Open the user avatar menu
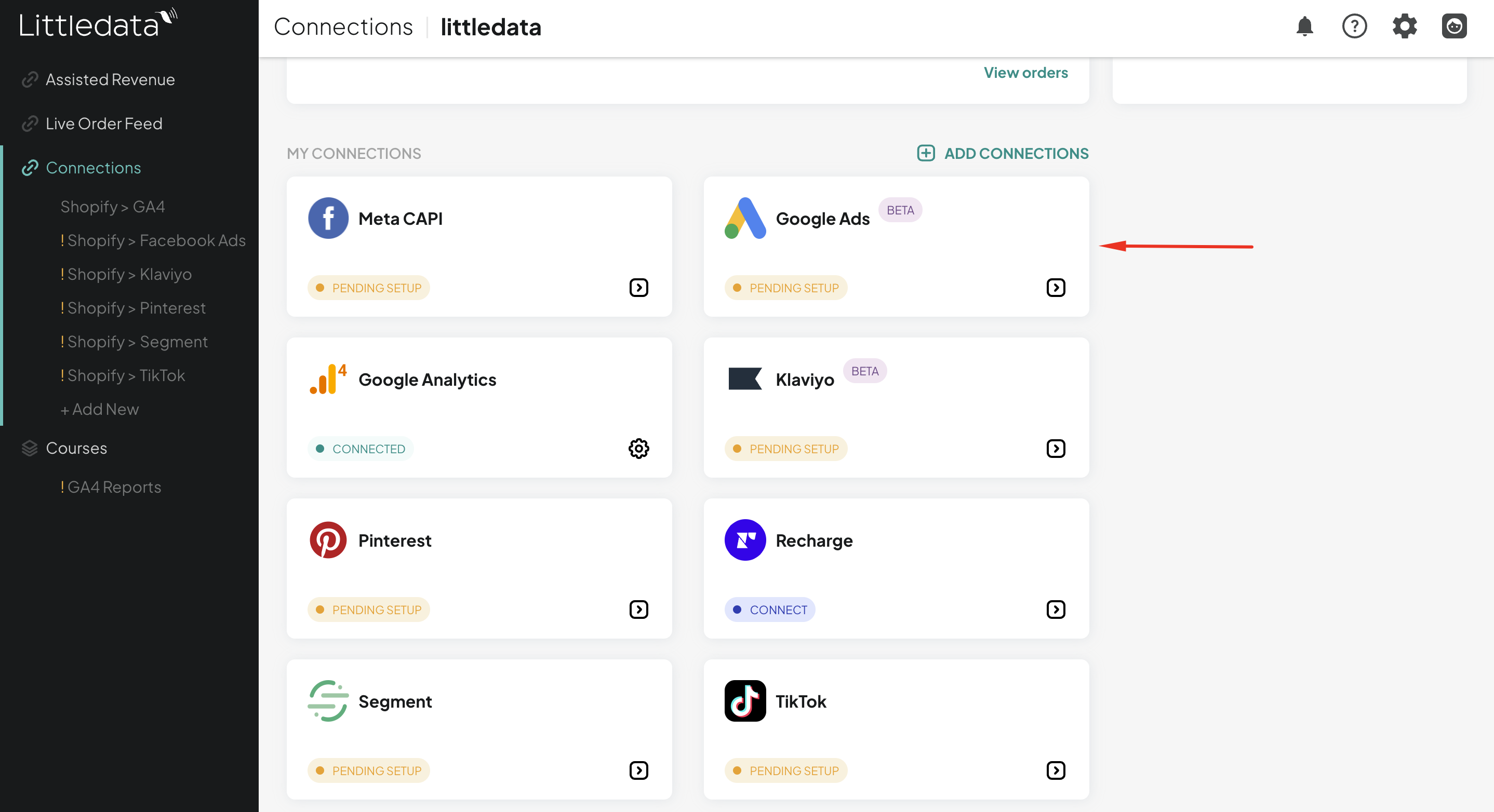The width and height of the screenshot is (1494, 812). [1454, 26]
